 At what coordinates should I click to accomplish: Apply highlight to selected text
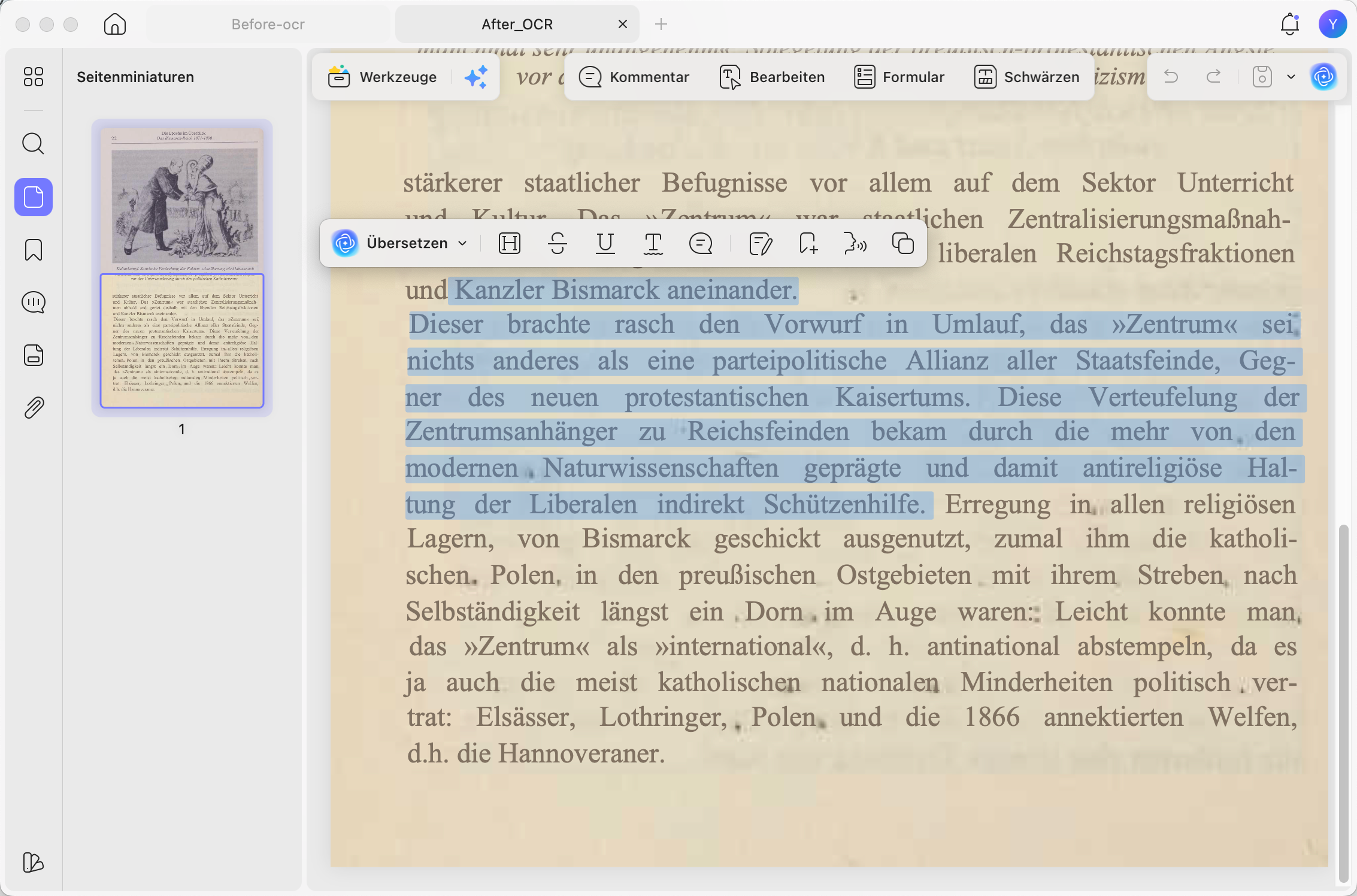tap(510, 243)
